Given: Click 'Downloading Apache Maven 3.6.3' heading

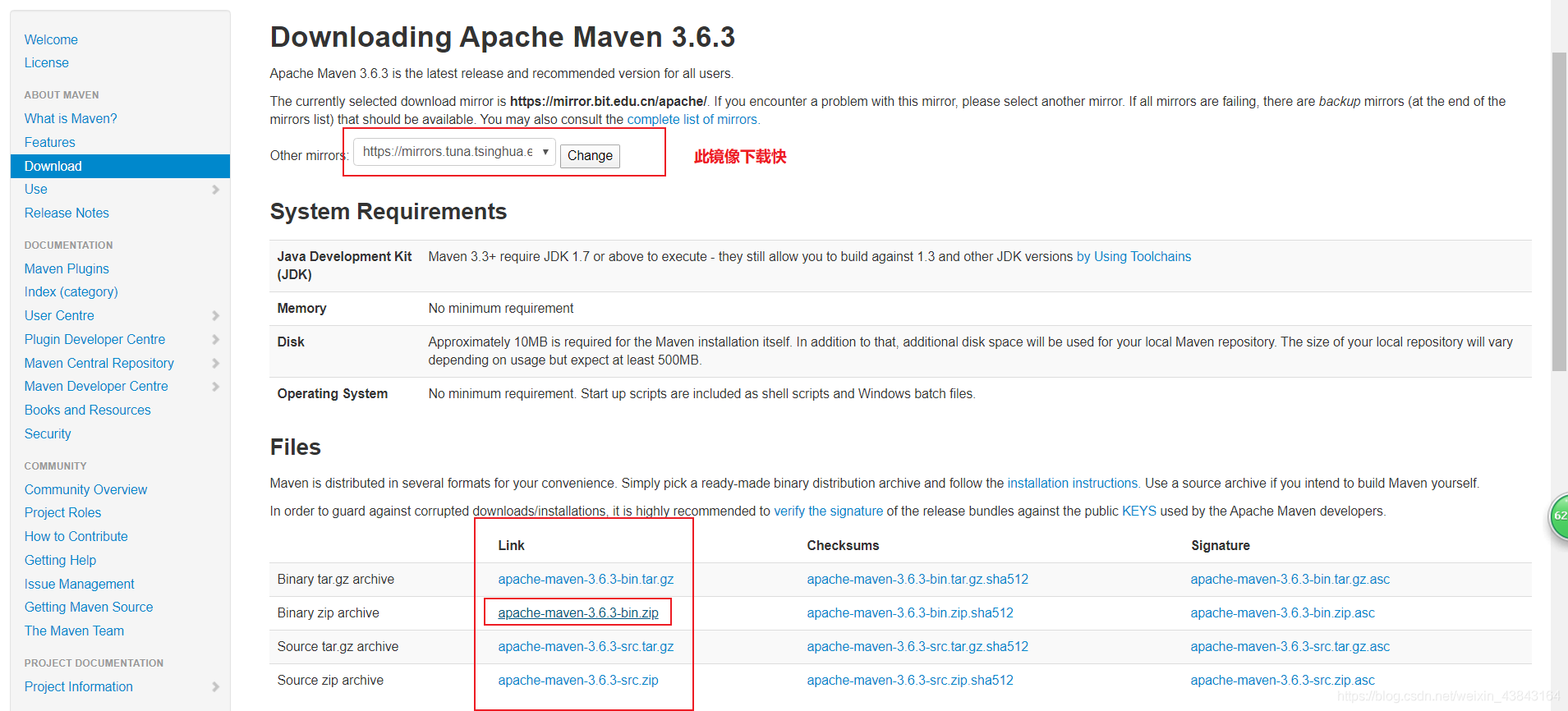Looking at the screenshot, I should 503,37.
